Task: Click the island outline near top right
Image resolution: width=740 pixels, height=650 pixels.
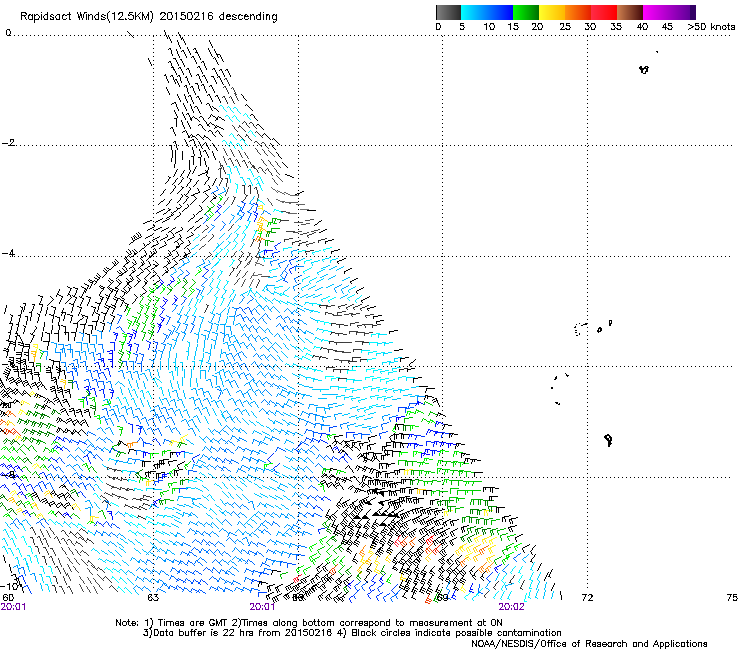Action: point(644,69)
